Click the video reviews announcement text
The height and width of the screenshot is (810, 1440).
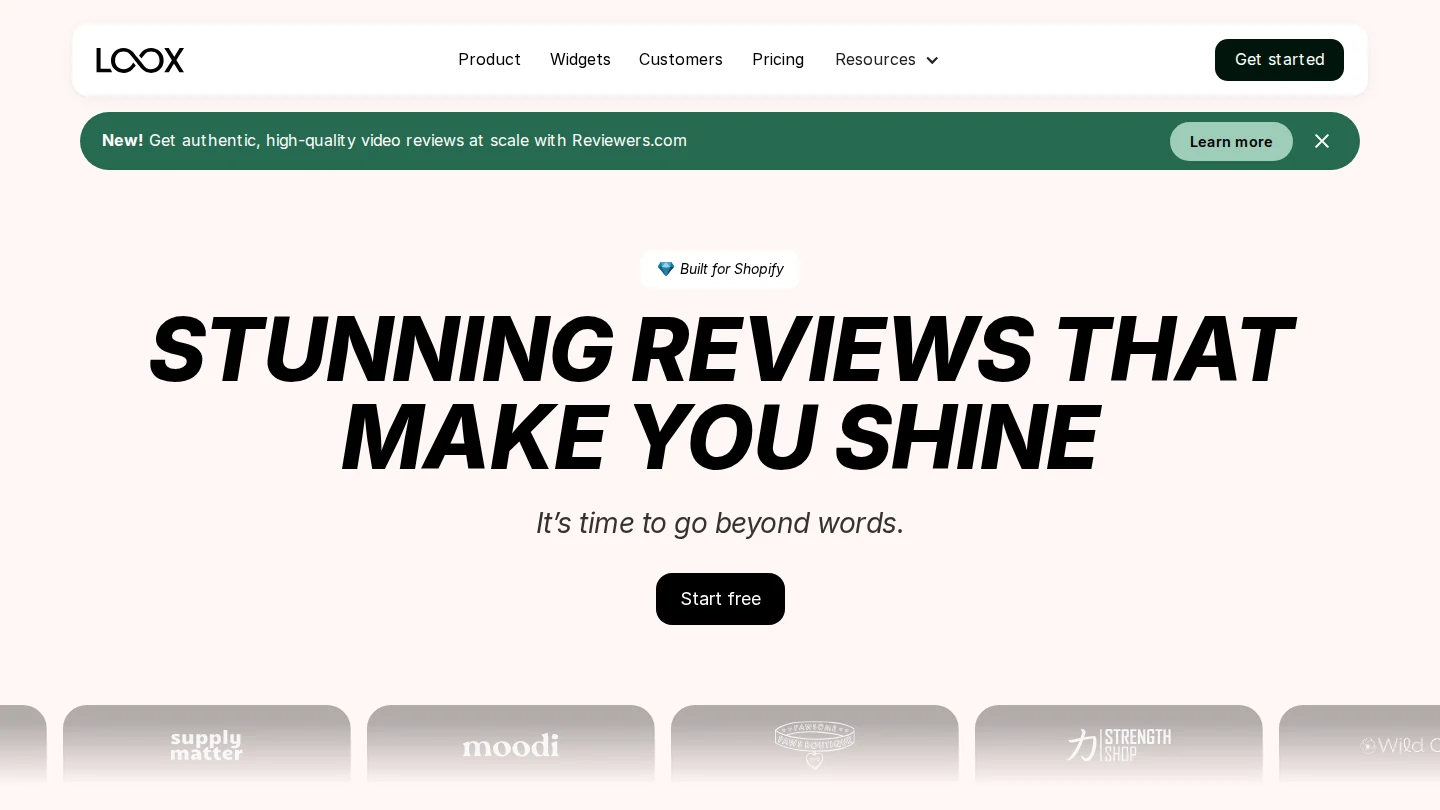tap(395, 141)
